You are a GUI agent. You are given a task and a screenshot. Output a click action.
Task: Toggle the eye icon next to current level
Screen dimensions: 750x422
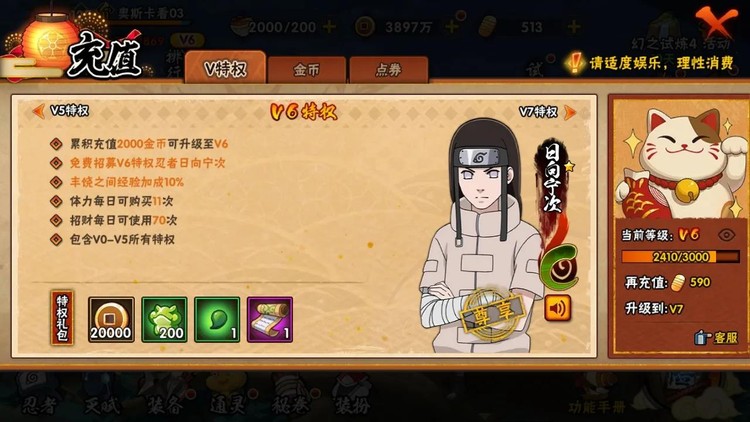[x=727, y=235]
